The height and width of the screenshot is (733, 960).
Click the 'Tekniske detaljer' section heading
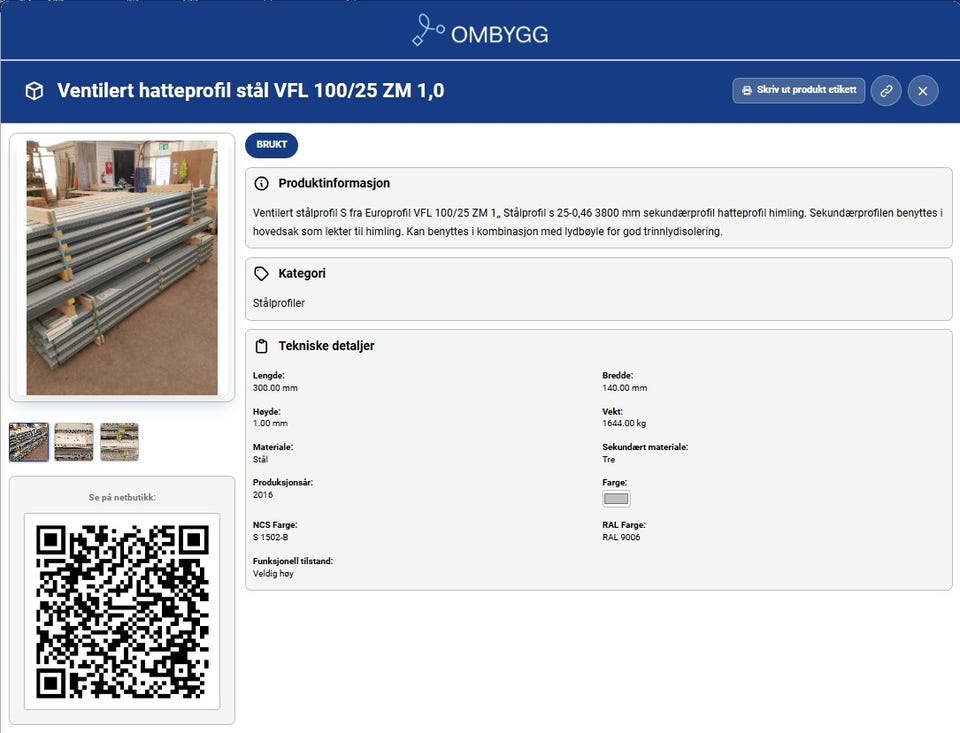[x=326, y=346]
